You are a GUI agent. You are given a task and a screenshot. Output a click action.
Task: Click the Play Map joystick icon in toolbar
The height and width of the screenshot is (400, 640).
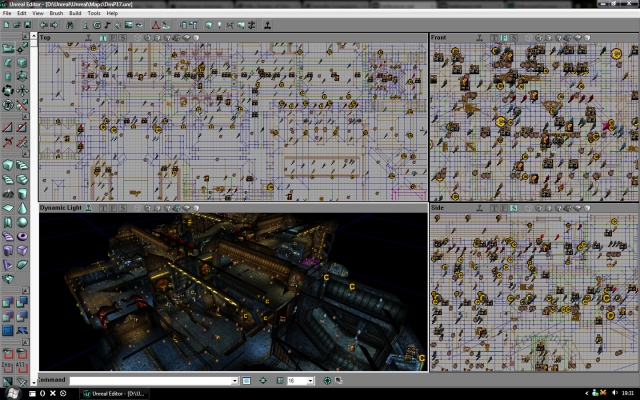267,25
